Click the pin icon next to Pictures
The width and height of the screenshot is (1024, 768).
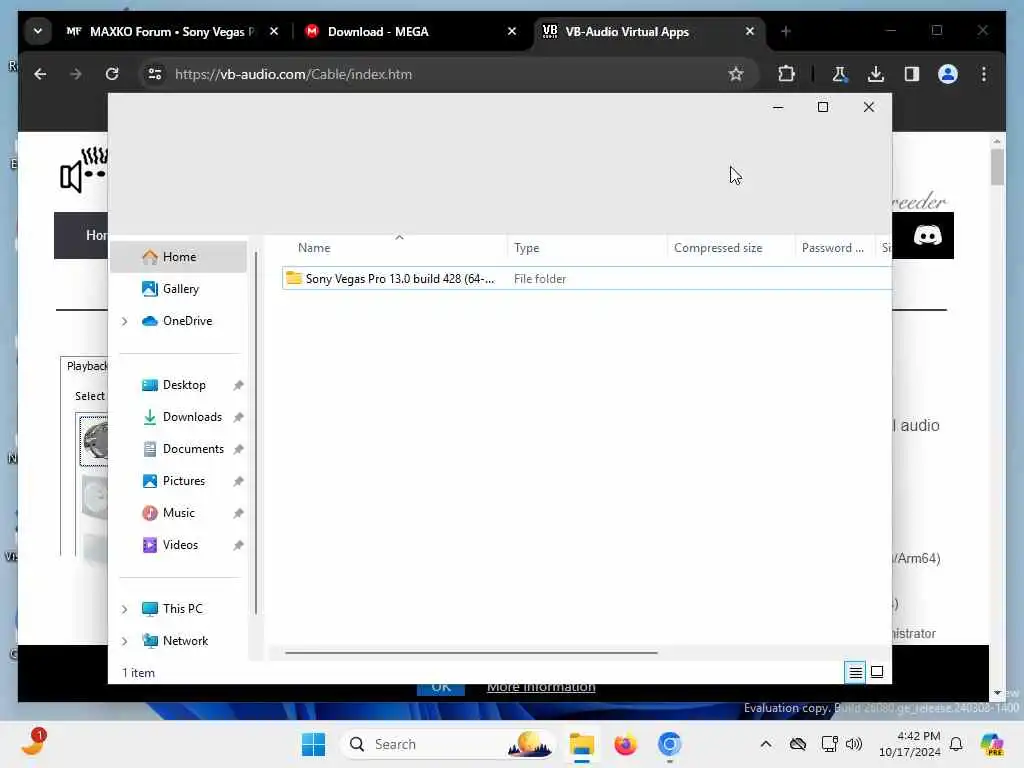(x=238, y=481)
